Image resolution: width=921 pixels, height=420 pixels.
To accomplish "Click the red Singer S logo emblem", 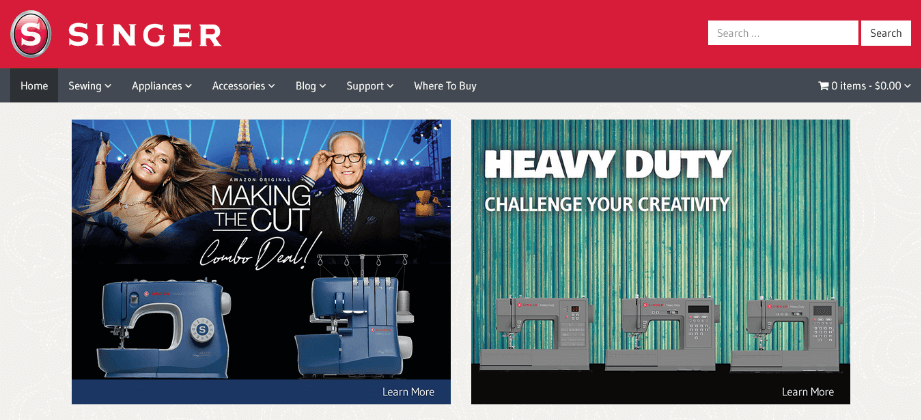I will [x=31, y=34].
